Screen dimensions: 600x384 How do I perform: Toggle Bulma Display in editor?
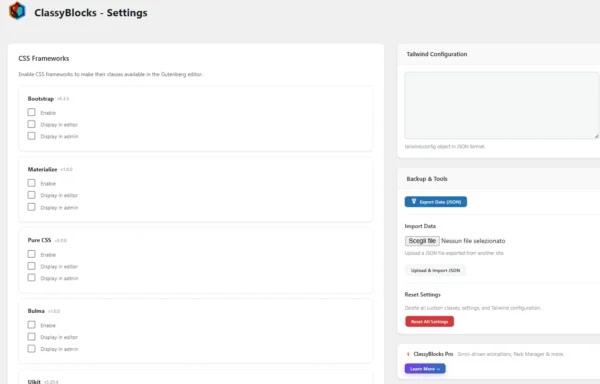coord(31,337)
